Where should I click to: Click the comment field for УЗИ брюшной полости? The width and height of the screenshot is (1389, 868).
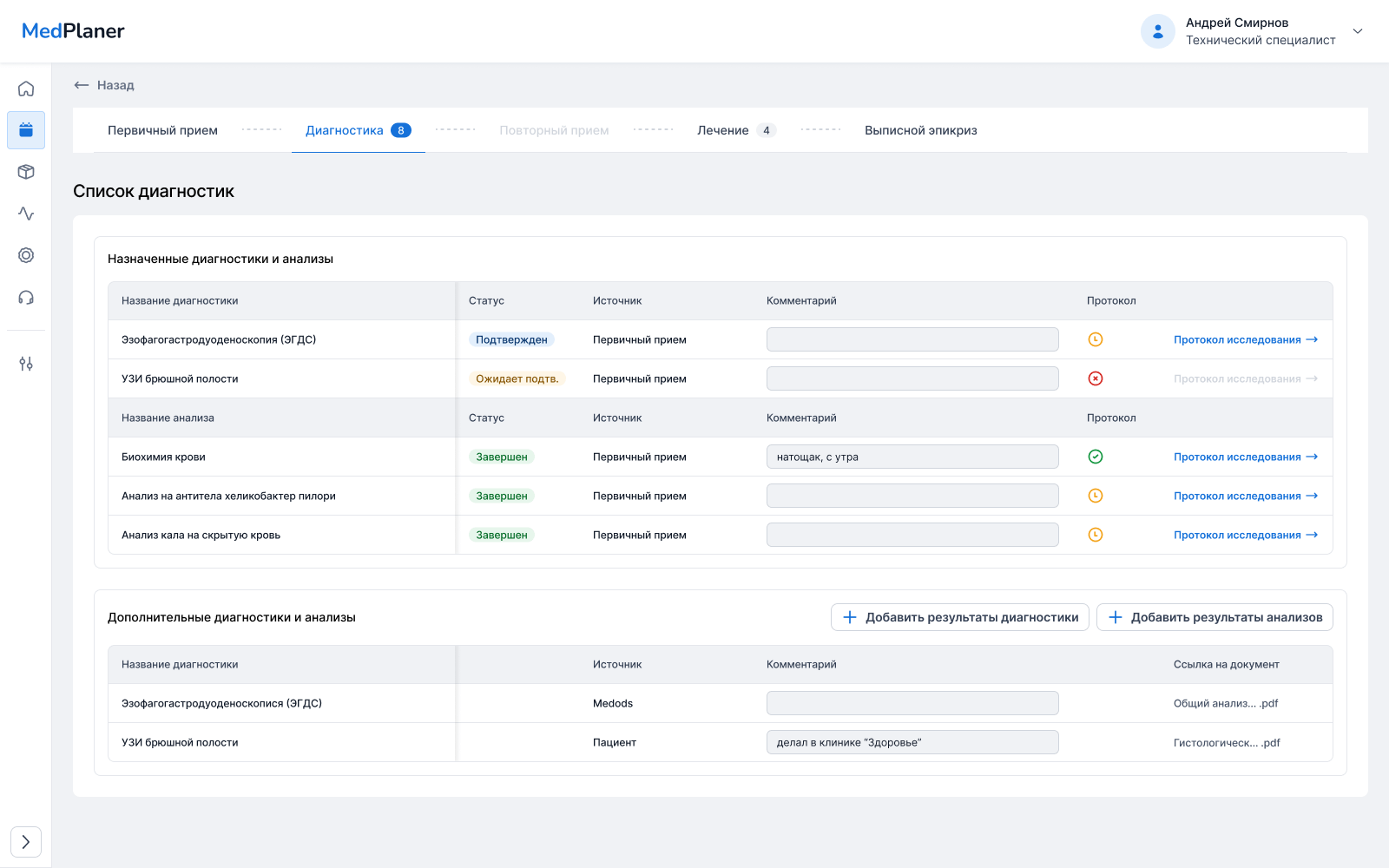click(912, 378)
